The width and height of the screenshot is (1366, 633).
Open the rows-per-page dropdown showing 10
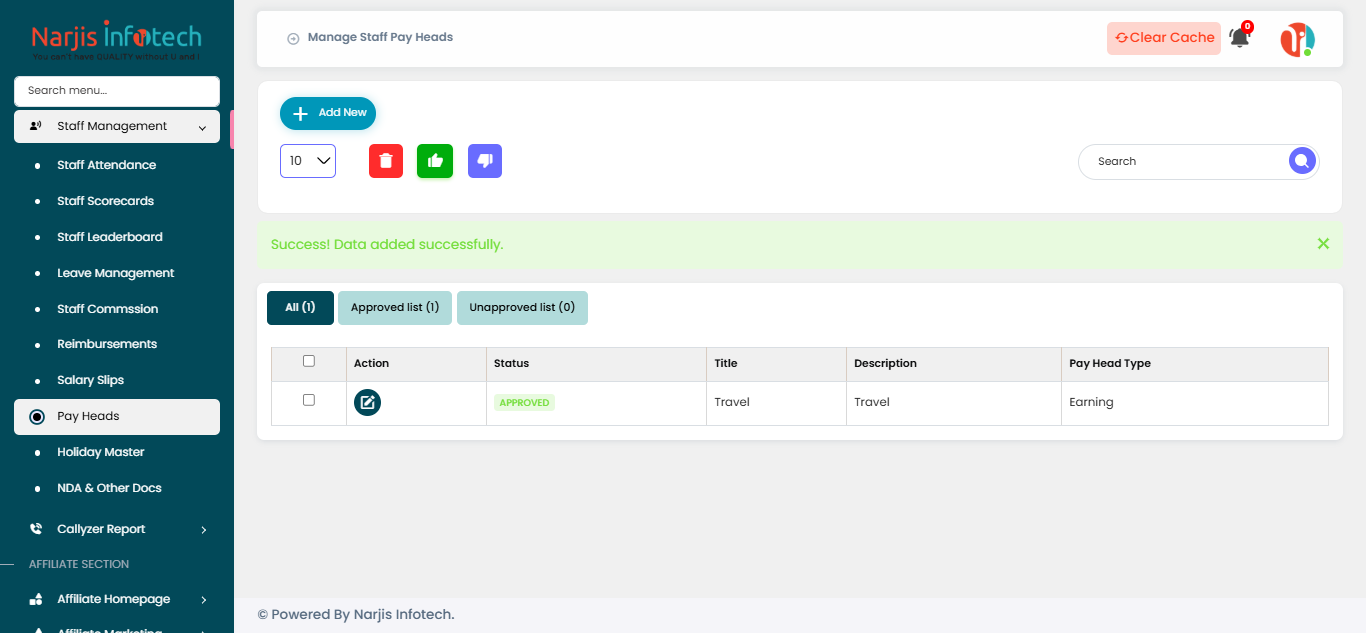point(308,161)
